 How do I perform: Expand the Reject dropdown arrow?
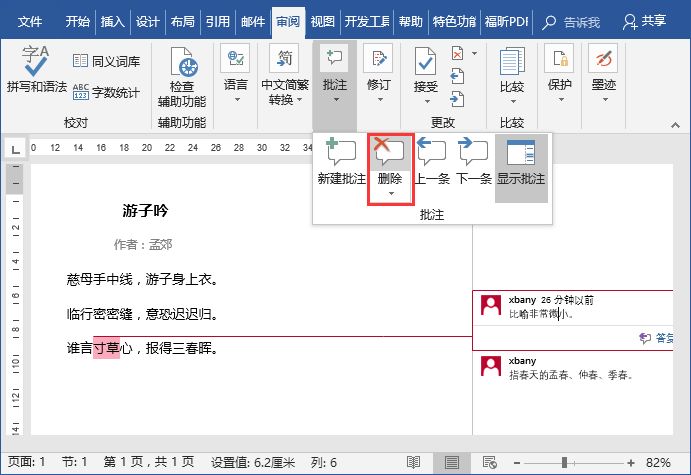point(474,53)
